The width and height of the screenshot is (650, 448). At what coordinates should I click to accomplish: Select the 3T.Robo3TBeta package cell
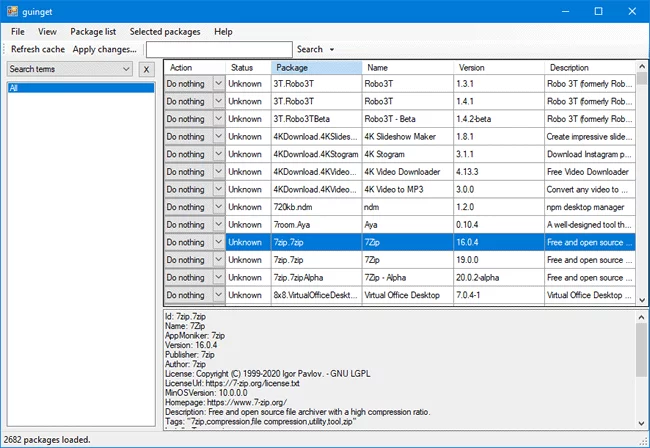[316, 119]
